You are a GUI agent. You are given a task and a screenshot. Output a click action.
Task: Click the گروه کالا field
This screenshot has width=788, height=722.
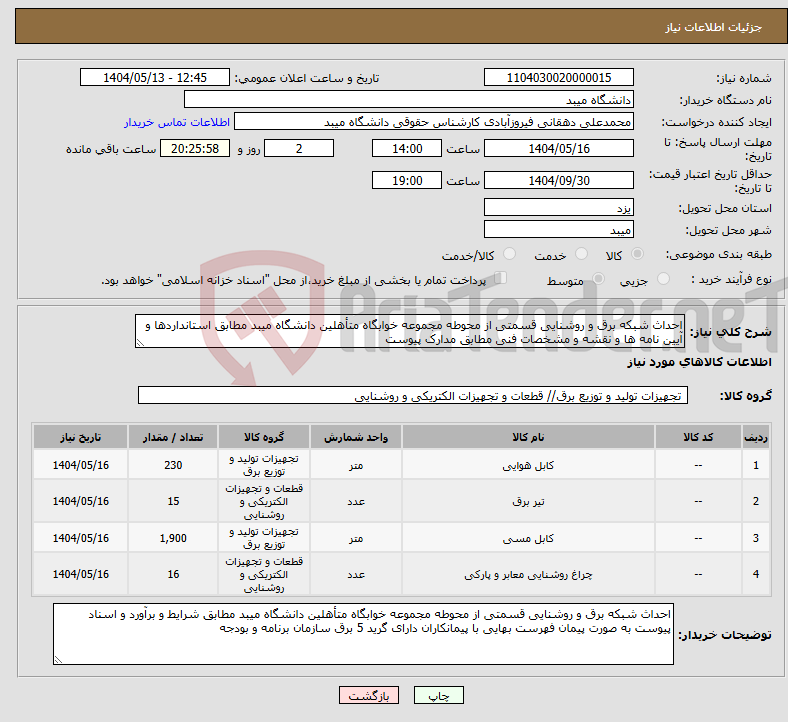413,395
